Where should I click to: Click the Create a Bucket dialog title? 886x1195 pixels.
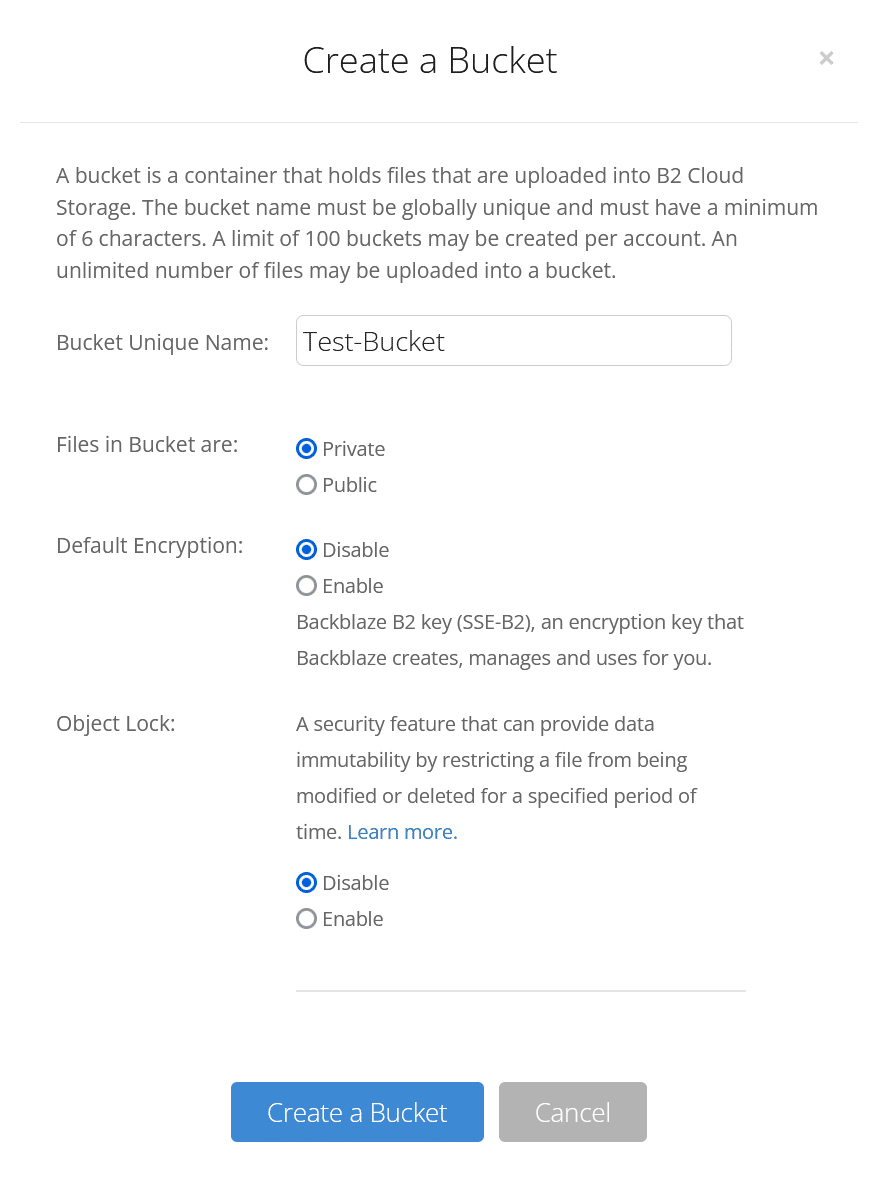click(x=429, y=61)
